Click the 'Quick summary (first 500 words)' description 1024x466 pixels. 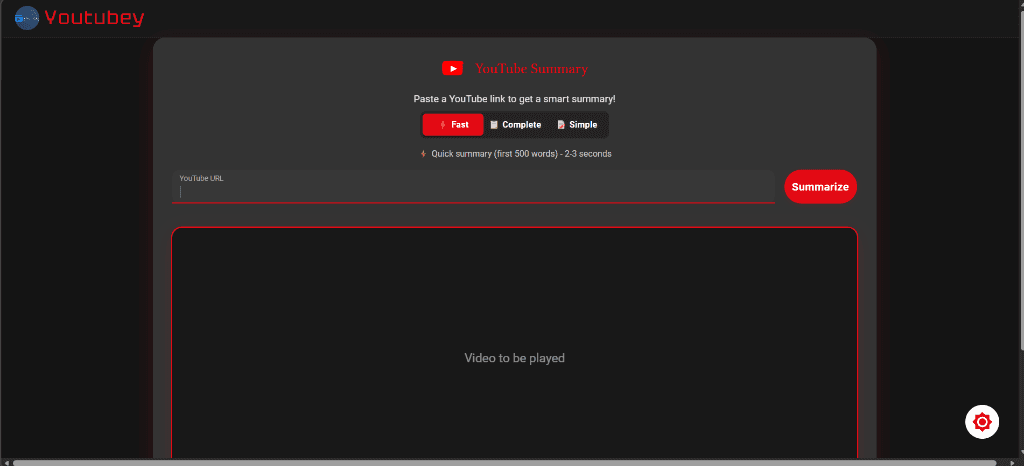[x=516, y=154]
